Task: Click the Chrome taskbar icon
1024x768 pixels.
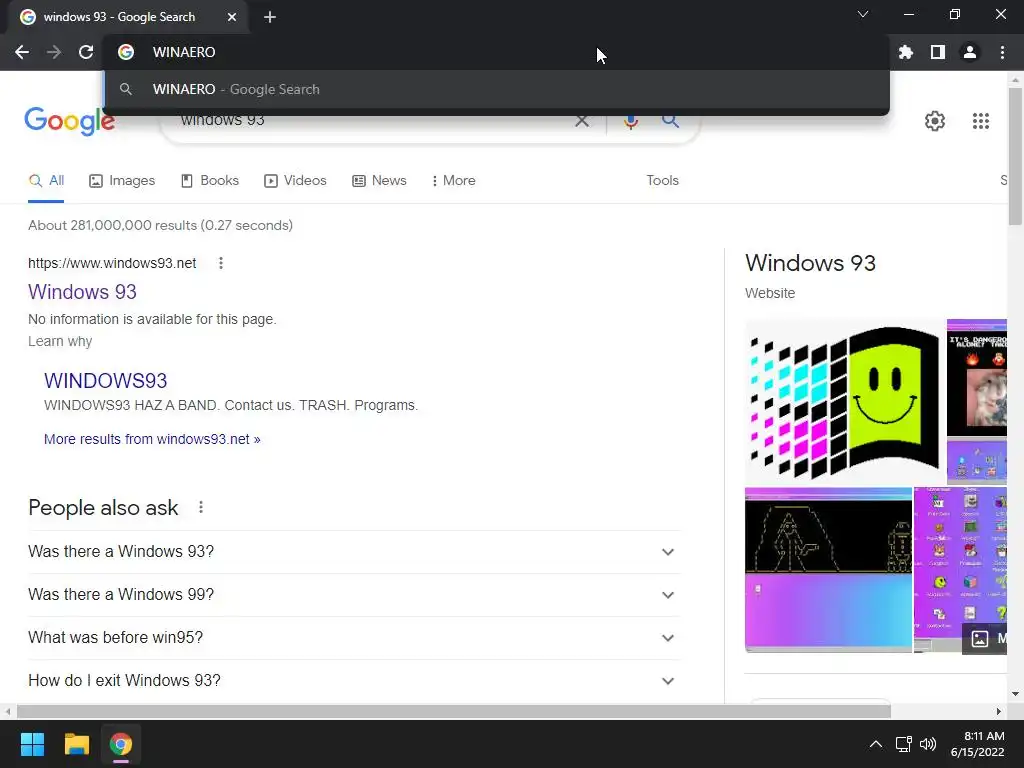Action: pos(121,744)
